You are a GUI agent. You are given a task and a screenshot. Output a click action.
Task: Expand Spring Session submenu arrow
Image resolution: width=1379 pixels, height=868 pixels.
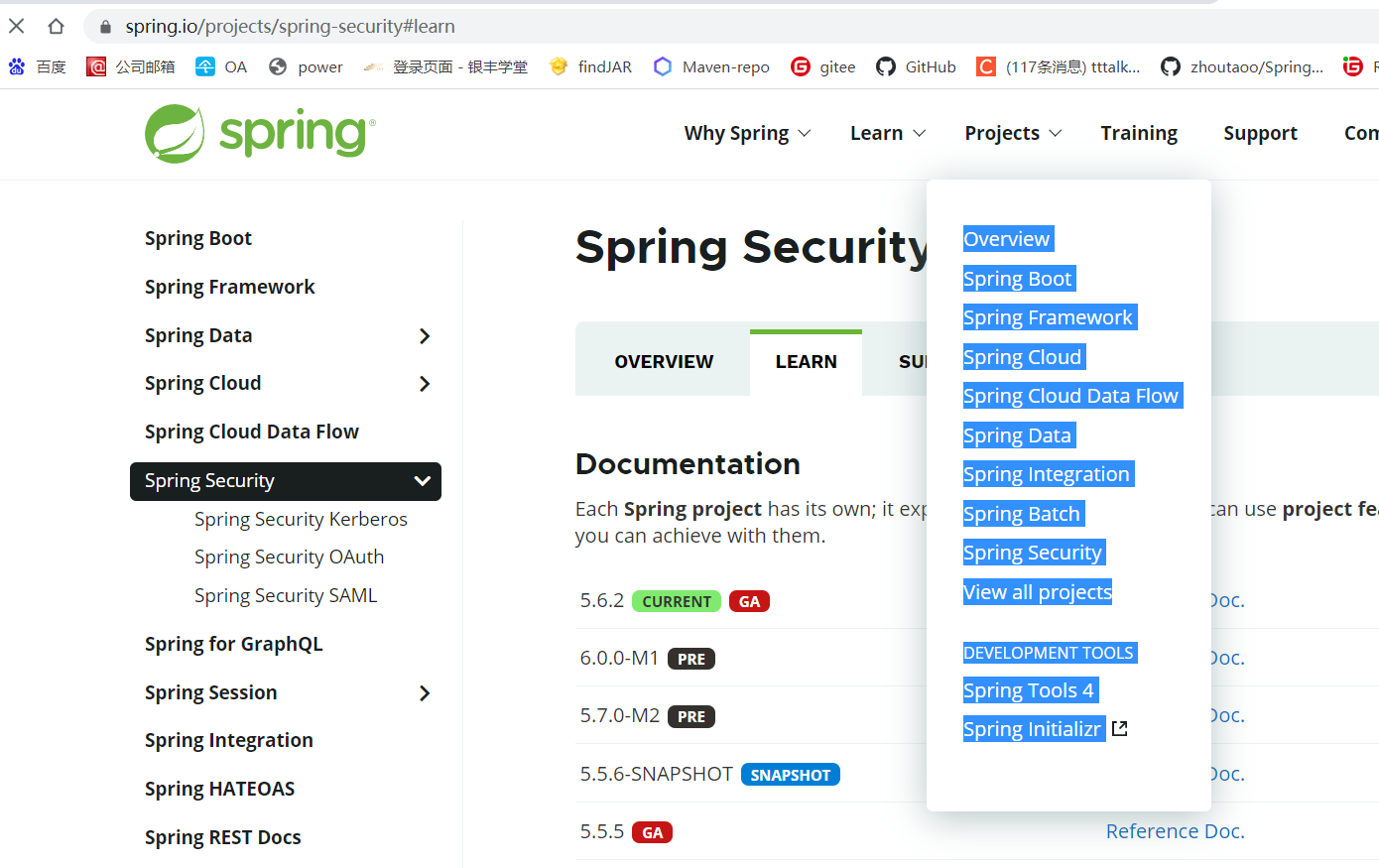425,693
